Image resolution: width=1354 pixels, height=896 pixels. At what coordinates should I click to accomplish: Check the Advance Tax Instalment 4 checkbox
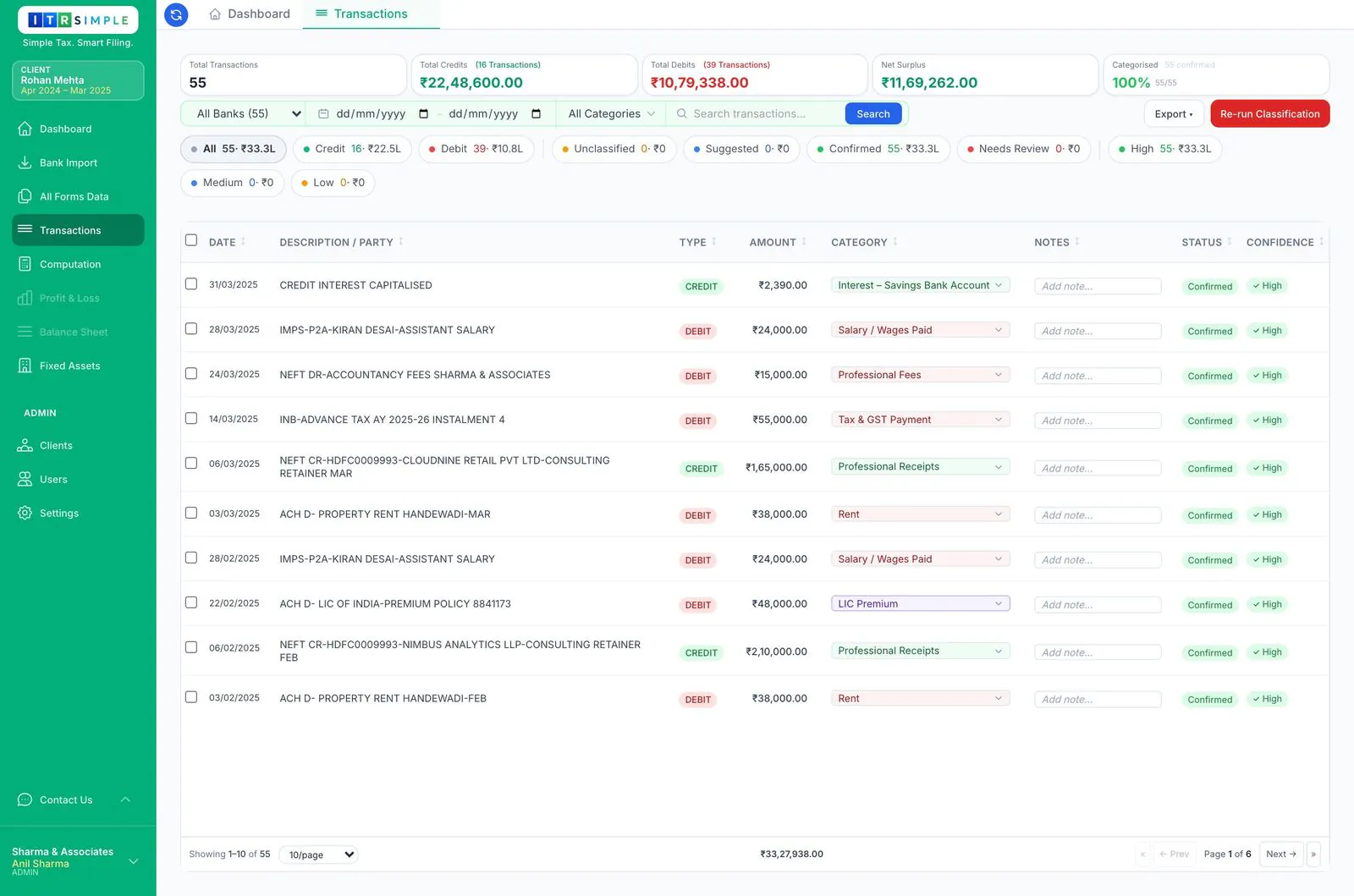[x=191, y=418]
